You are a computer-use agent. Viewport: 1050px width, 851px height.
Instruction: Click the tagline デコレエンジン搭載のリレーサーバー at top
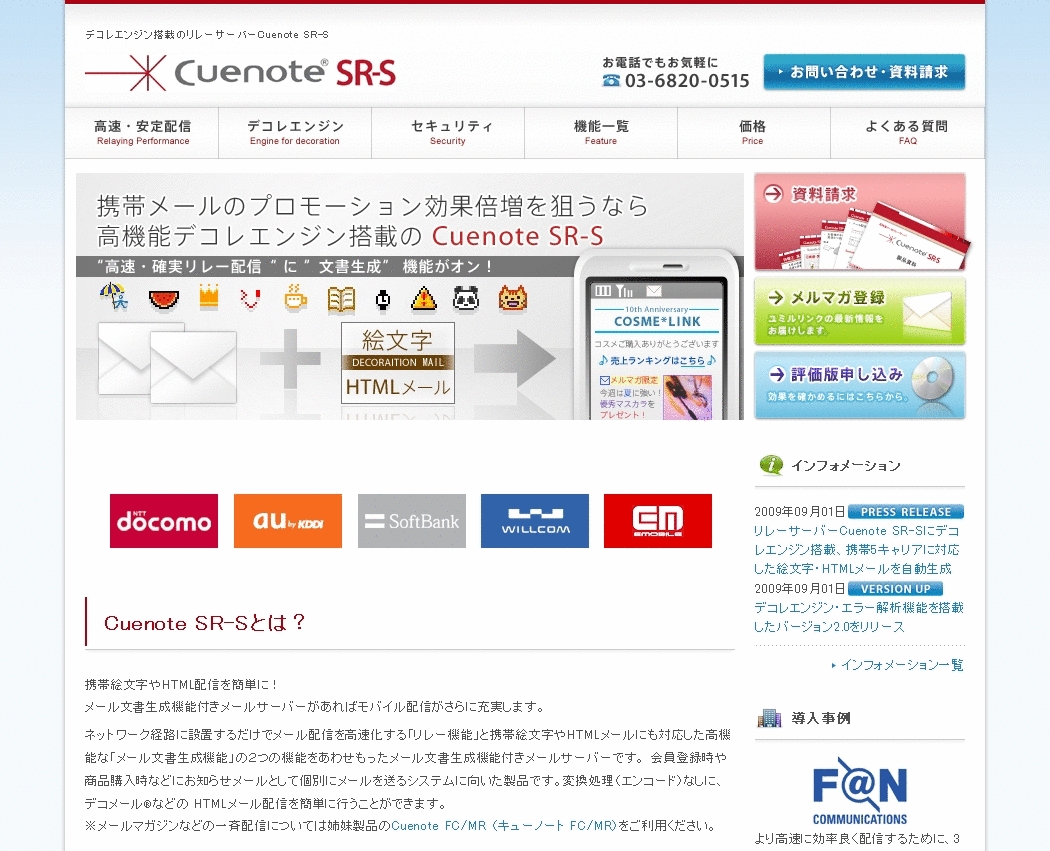click(x=206, y=34)
